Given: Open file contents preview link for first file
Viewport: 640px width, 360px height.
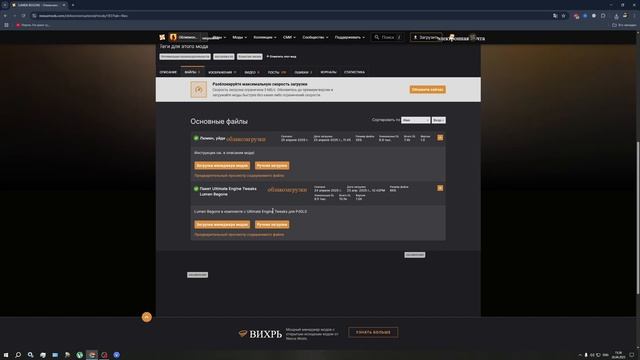Looking at the screenshot, I should (x=239, y=176).
